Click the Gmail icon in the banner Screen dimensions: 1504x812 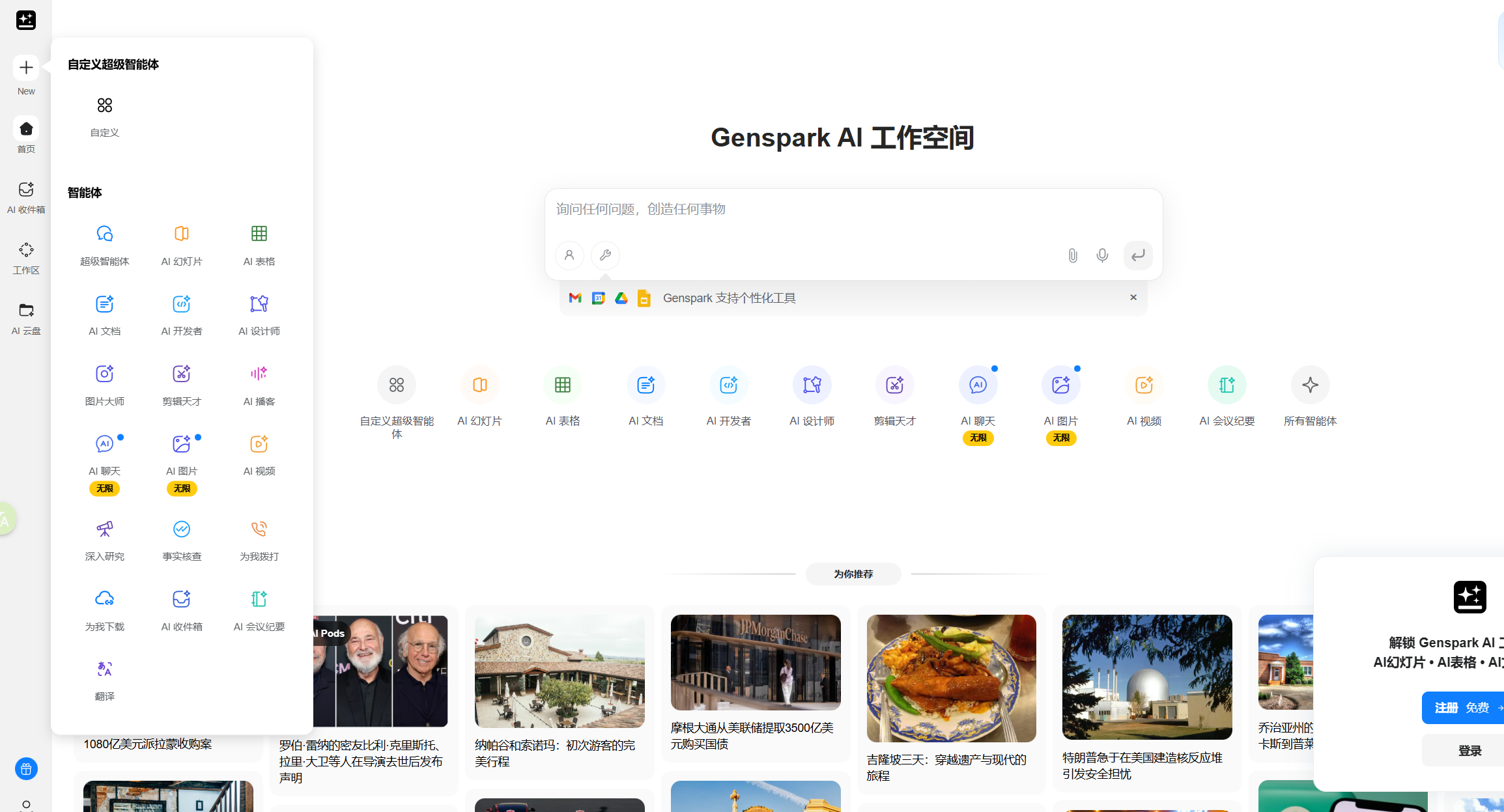(x=575, y=298)
